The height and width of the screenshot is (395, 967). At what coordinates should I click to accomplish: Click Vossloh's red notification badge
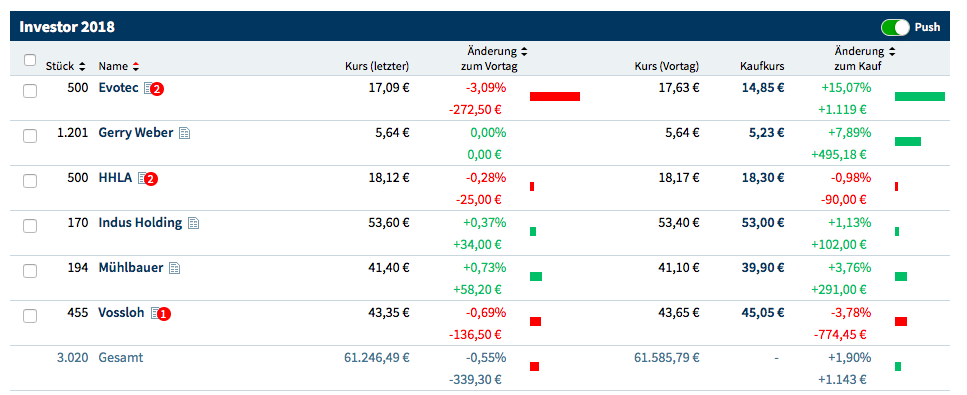[x=164, y=314]
